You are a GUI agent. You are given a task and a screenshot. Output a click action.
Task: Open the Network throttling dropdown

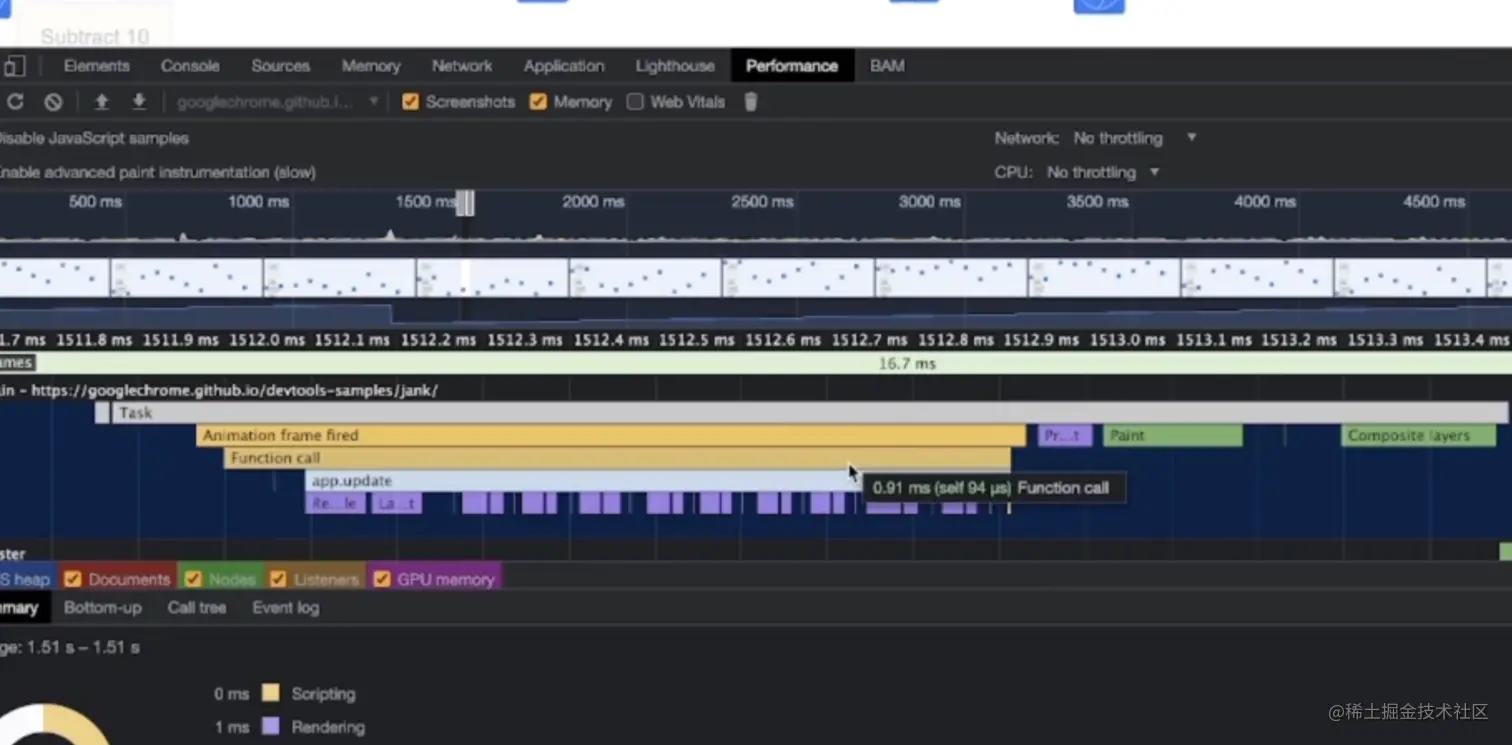pos(1134,138)
